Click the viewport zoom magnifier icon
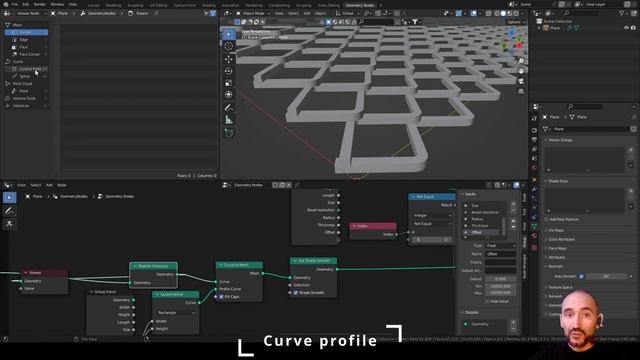640x360 pixels. click(x=521, y=61)
